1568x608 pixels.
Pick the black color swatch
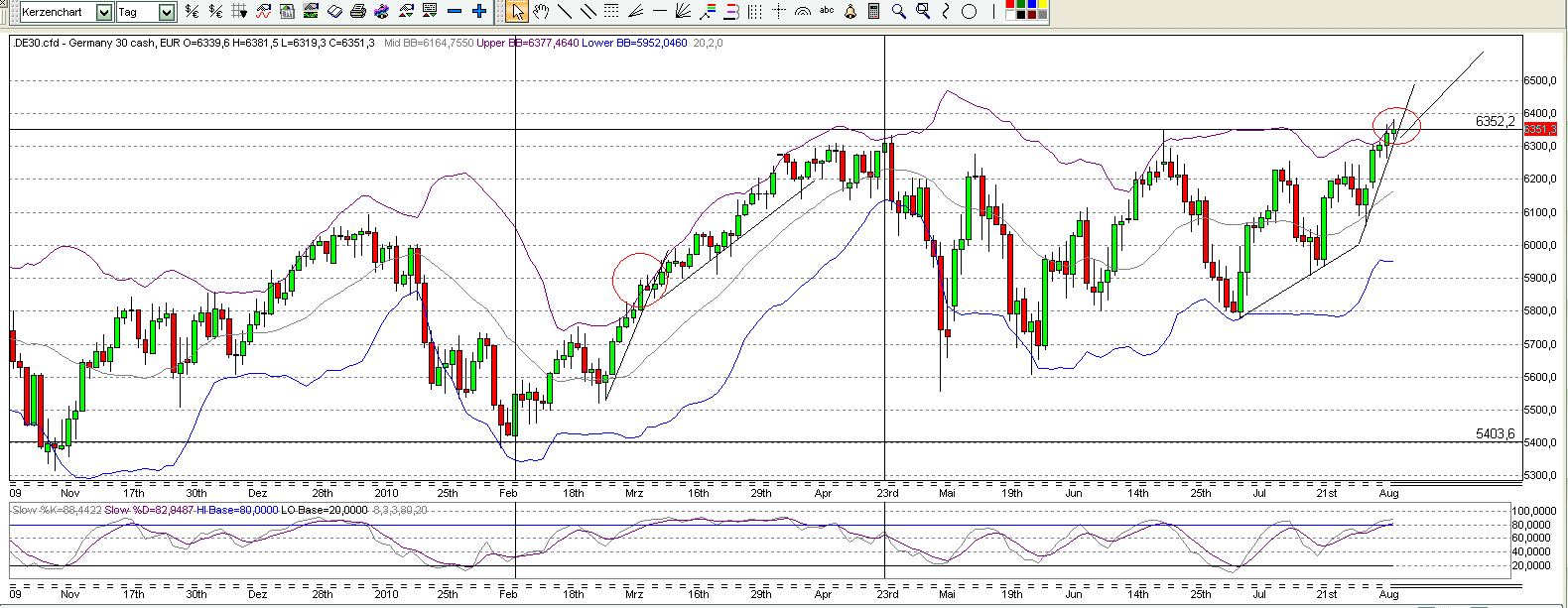point(1021,15)
